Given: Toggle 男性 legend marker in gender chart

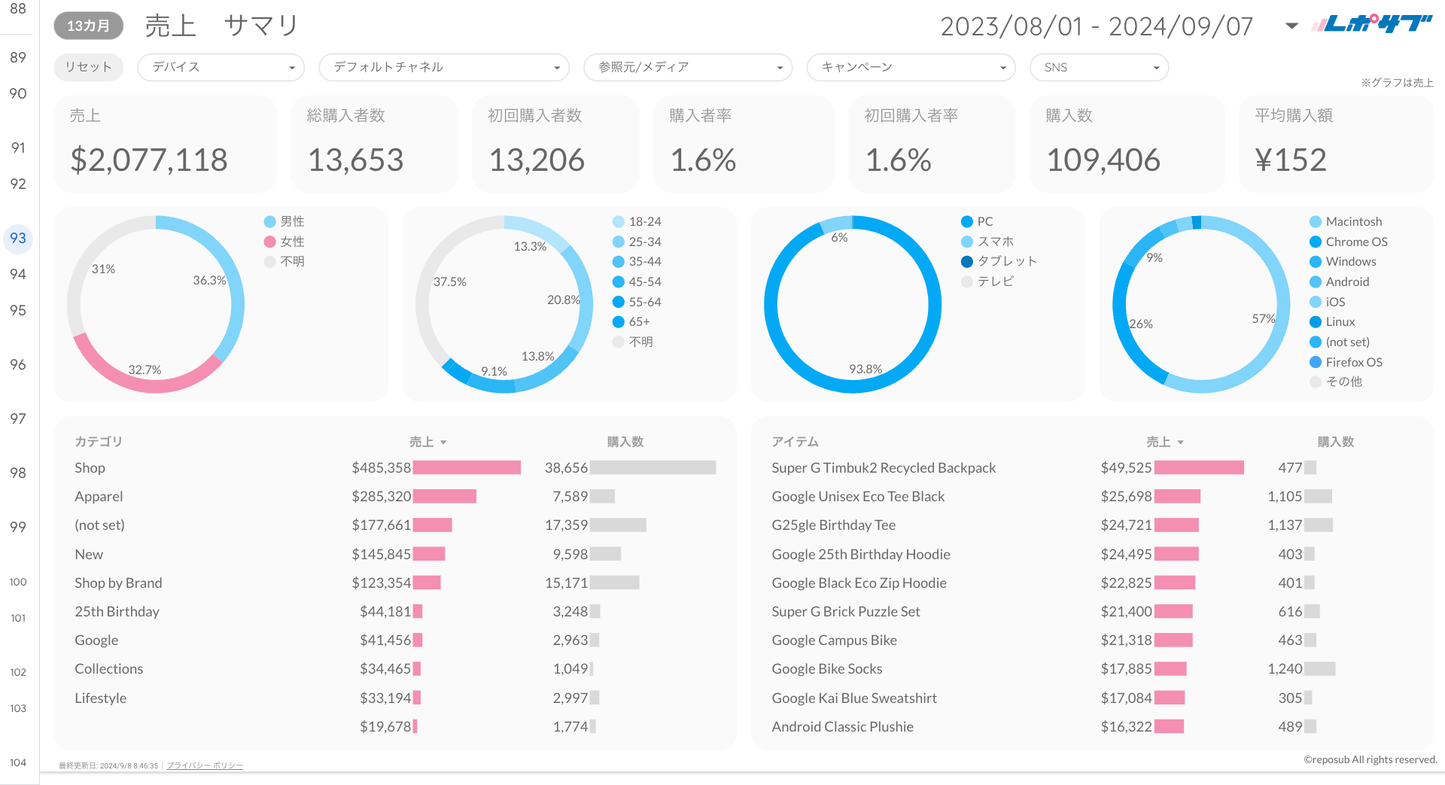Looking at the screenshot, I should click(x=270, y=222).
